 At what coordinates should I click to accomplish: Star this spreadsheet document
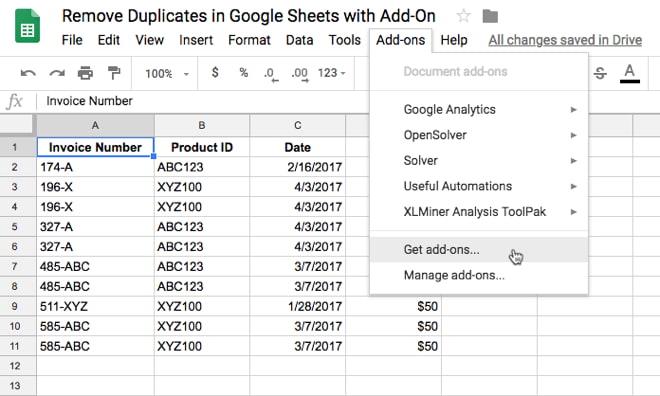463,16
